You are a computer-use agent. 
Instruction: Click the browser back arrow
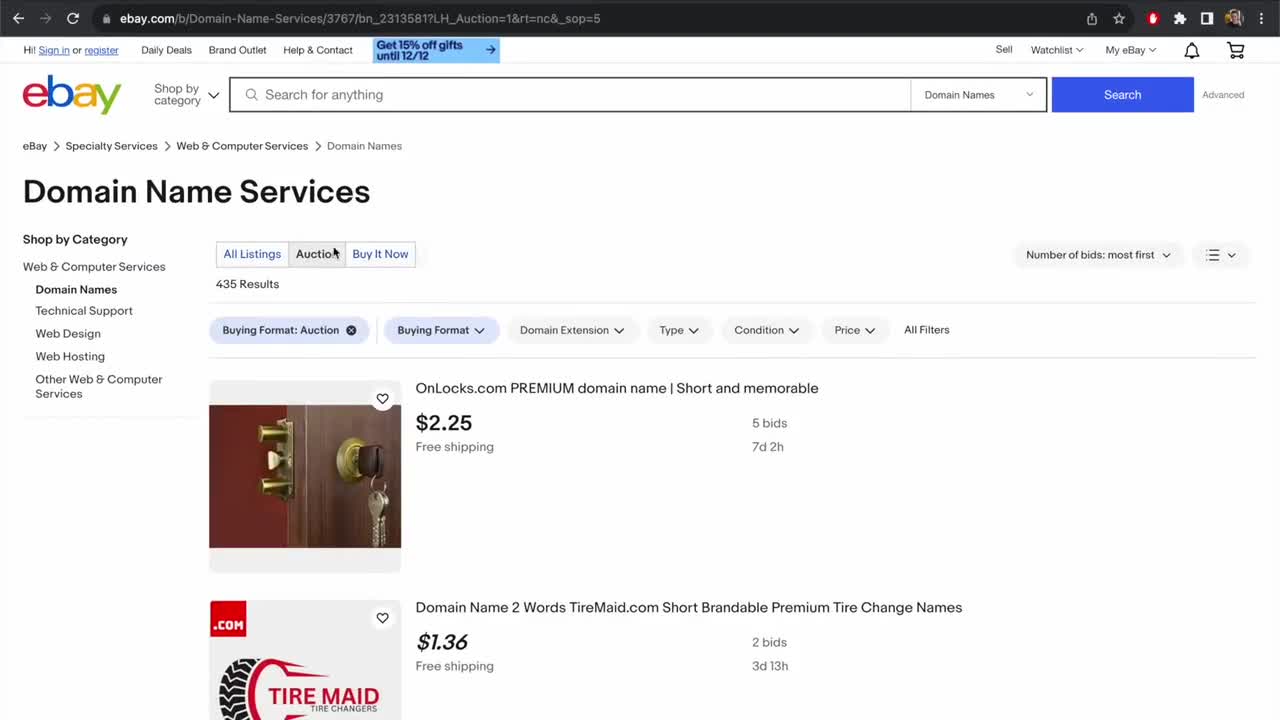point(18,18)
